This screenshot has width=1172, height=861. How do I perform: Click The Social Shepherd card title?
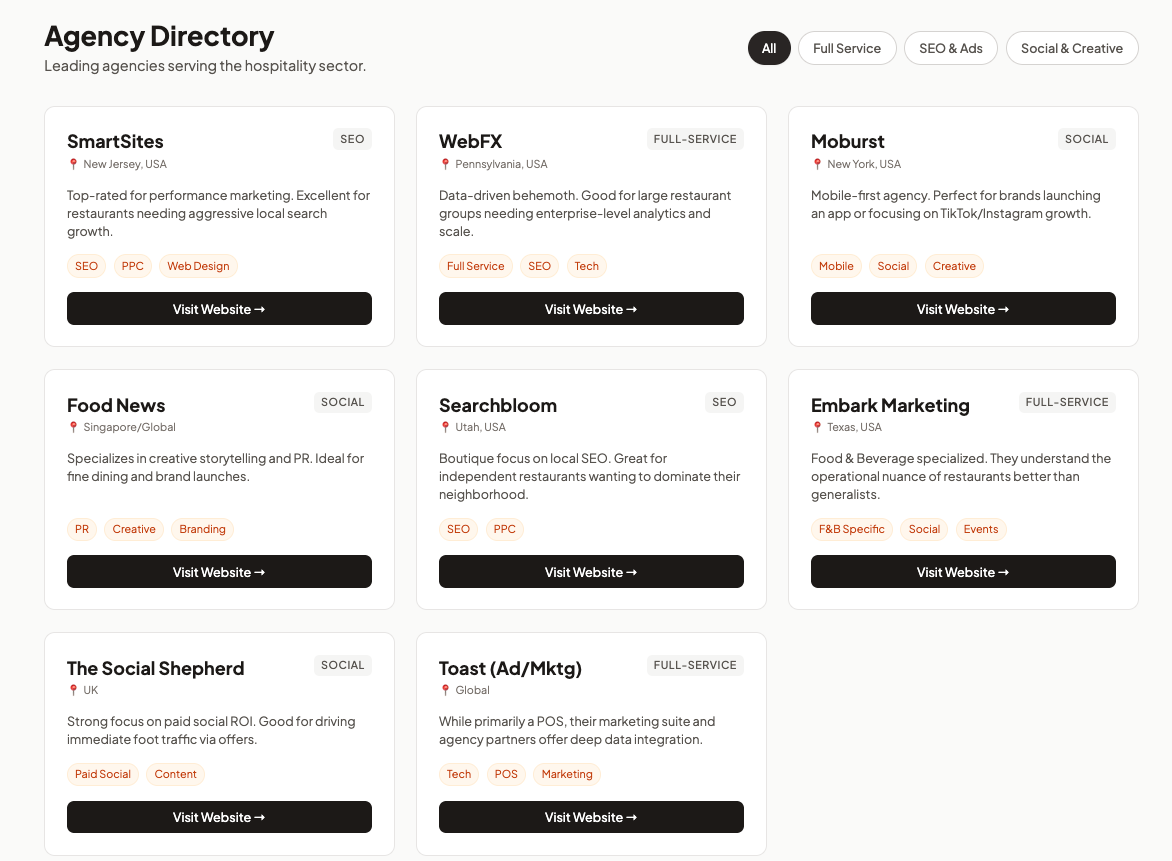(155, 668)
